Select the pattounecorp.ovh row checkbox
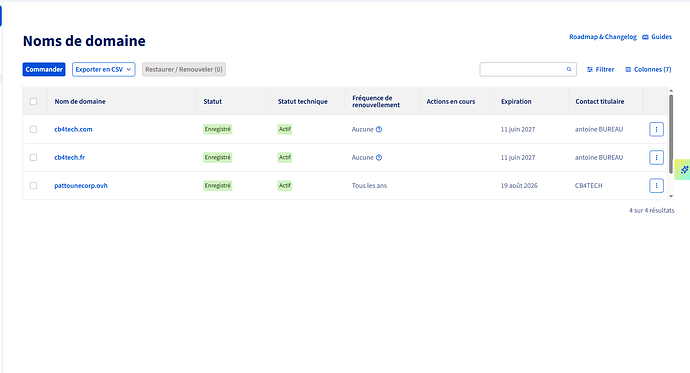 click(x=33, y=186)
